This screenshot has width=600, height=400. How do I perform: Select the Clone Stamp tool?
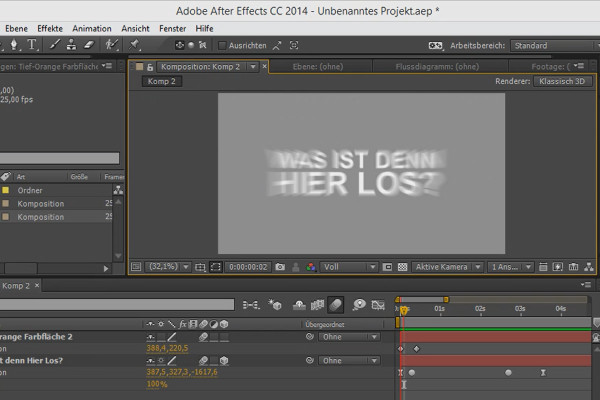(x=71, y=45)
